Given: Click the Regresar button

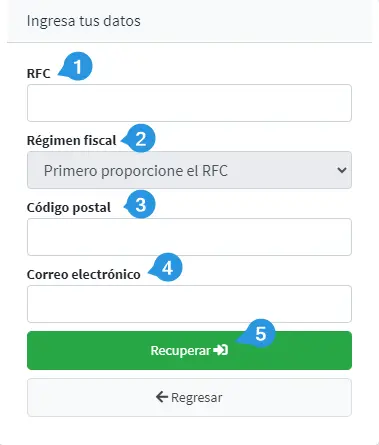Looking at the screenshot, I should pyautogui.click(x=189, y=397).
